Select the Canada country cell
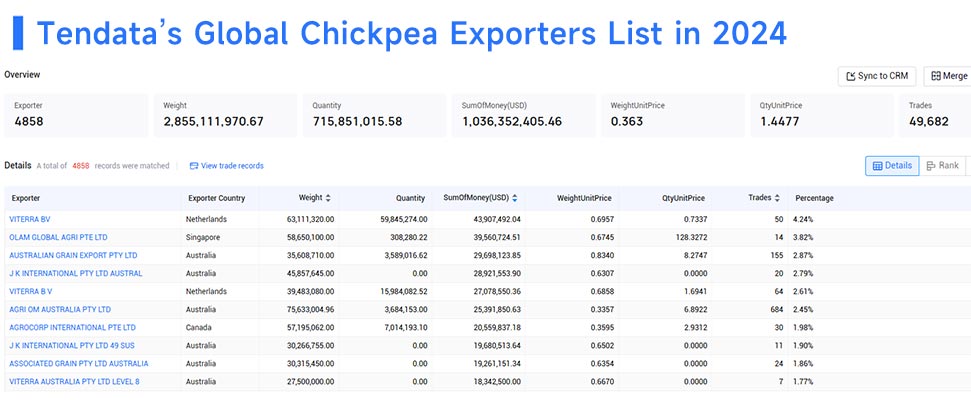 tap(198, 327)
